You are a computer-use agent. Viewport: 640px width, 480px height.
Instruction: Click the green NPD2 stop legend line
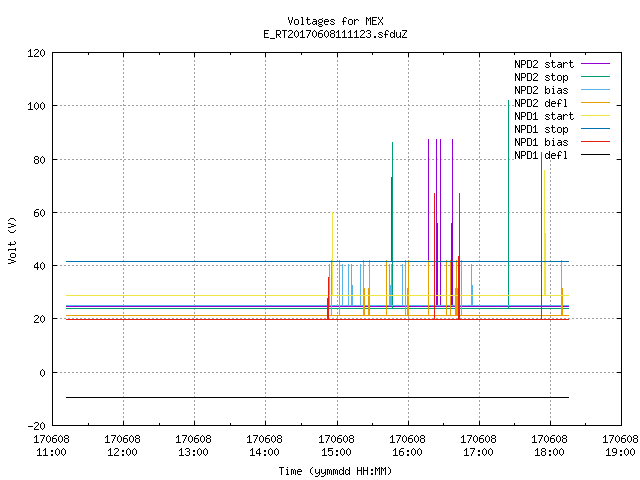[x=596, y=77]
